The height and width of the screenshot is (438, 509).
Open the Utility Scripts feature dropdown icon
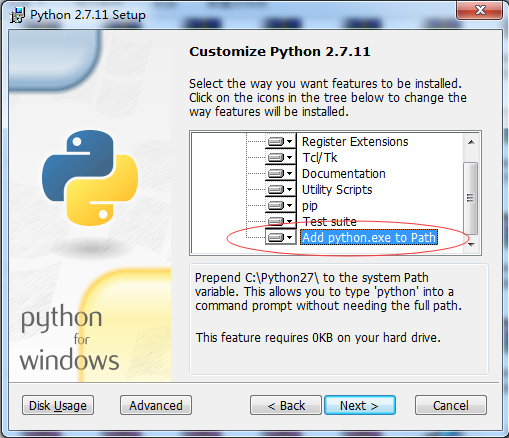coord(280,189)
